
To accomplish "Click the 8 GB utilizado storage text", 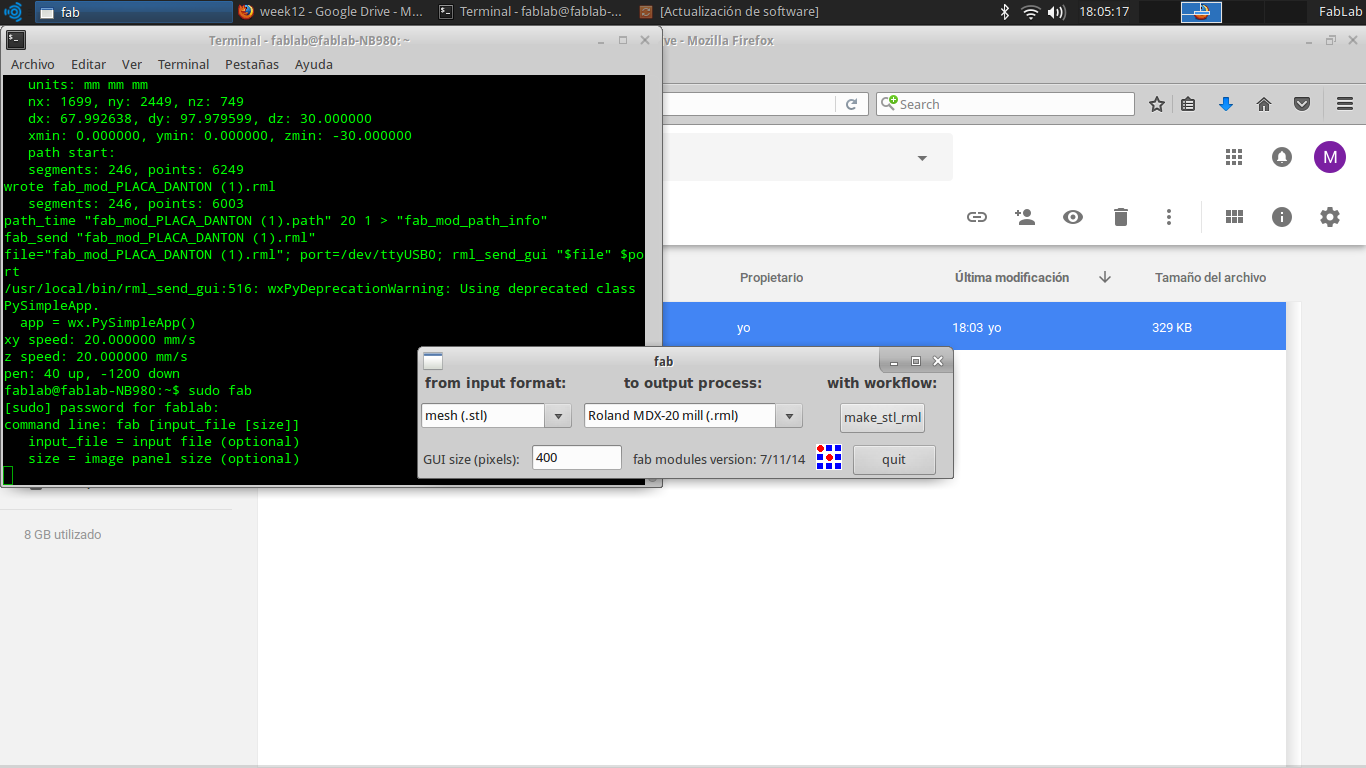I will [x=63, y=535].
